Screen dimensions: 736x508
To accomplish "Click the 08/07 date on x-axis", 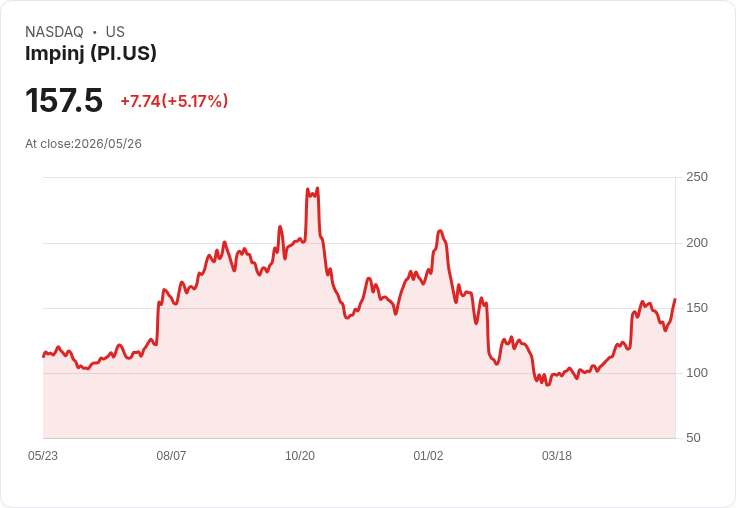I will pyautogui.click(x=171, y=456).
